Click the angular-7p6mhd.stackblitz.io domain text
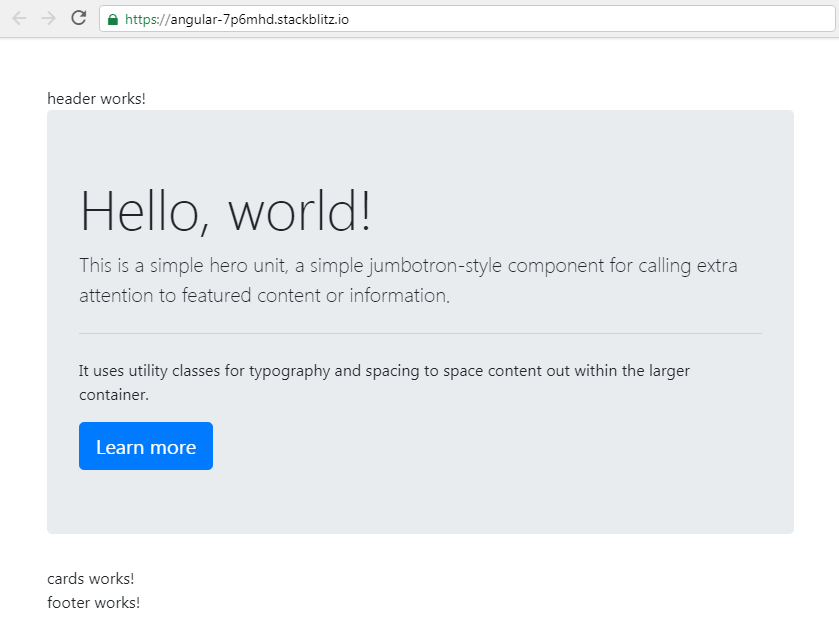This screenshot has height=638, width=839. pos(260,20)
